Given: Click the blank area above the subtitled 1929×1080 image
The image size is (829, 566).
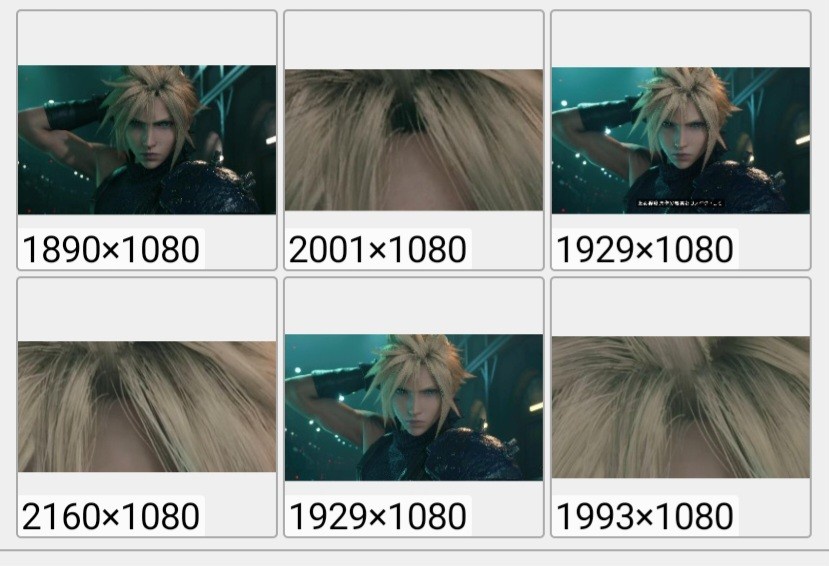Looking at the screenshot, I should [x=680, y=39].
